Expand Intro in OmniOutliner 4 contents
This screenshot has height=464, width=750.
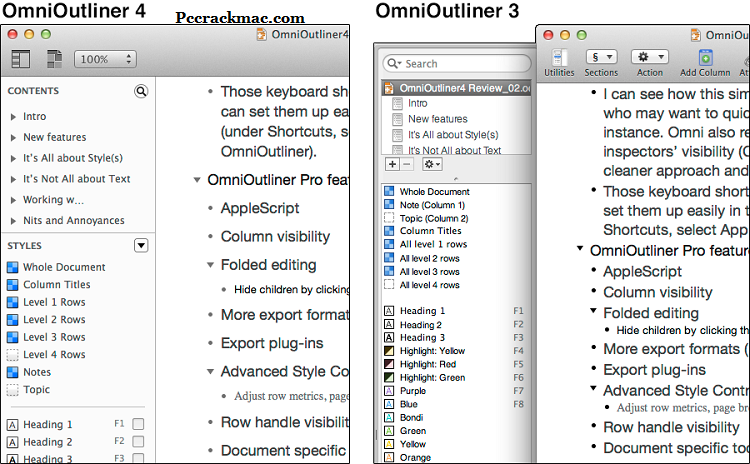click(x=13, y=117)
